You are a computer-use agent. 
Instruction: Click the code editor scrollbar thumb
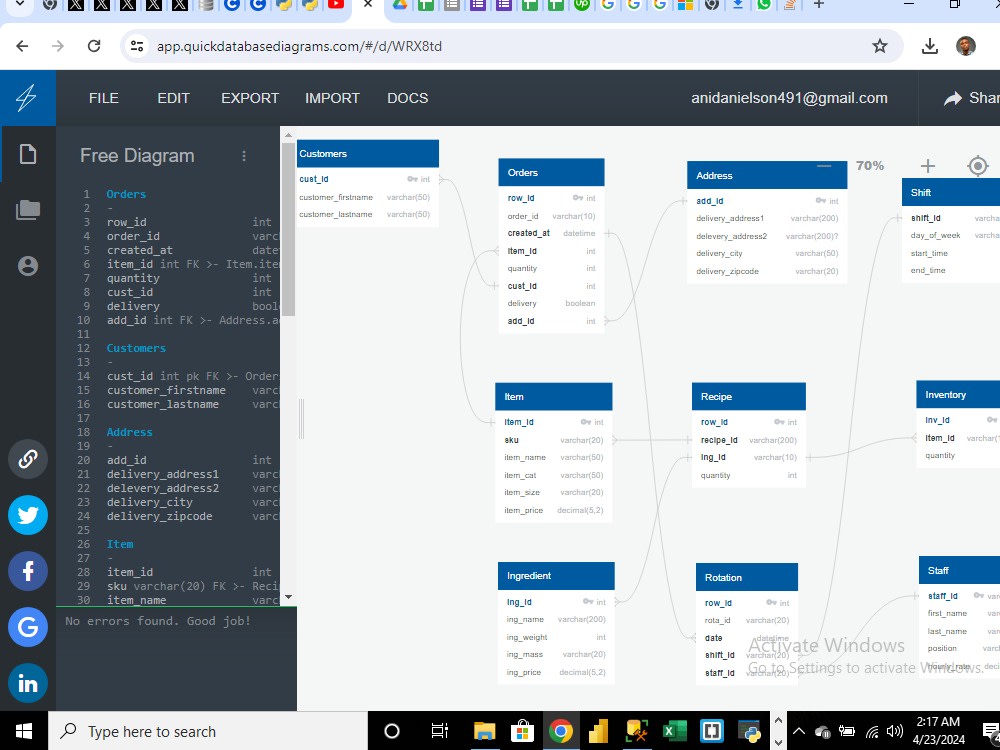tap(288, 229)
